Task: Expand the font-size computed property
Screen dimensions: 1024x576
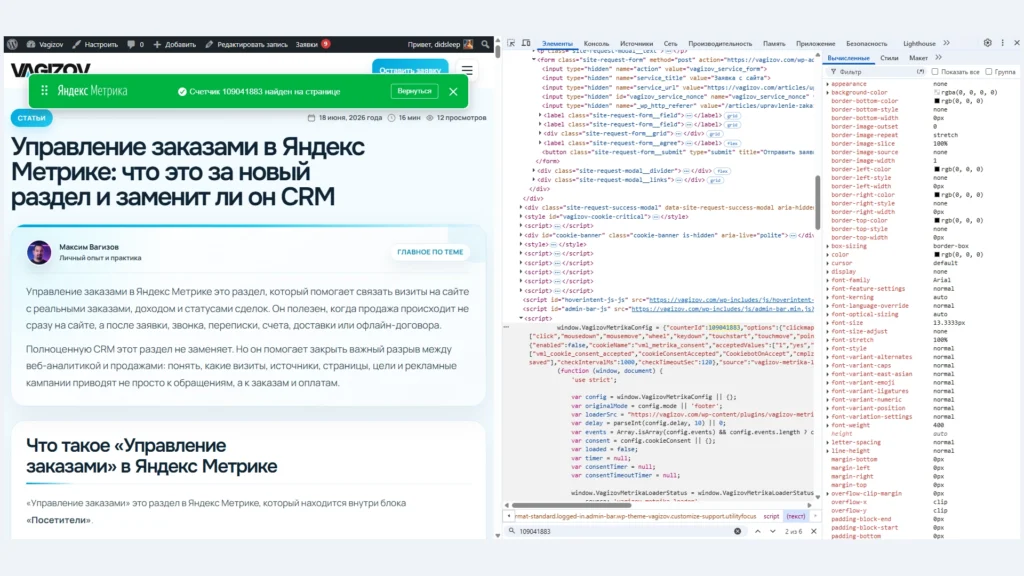Action: coord(828,323)
